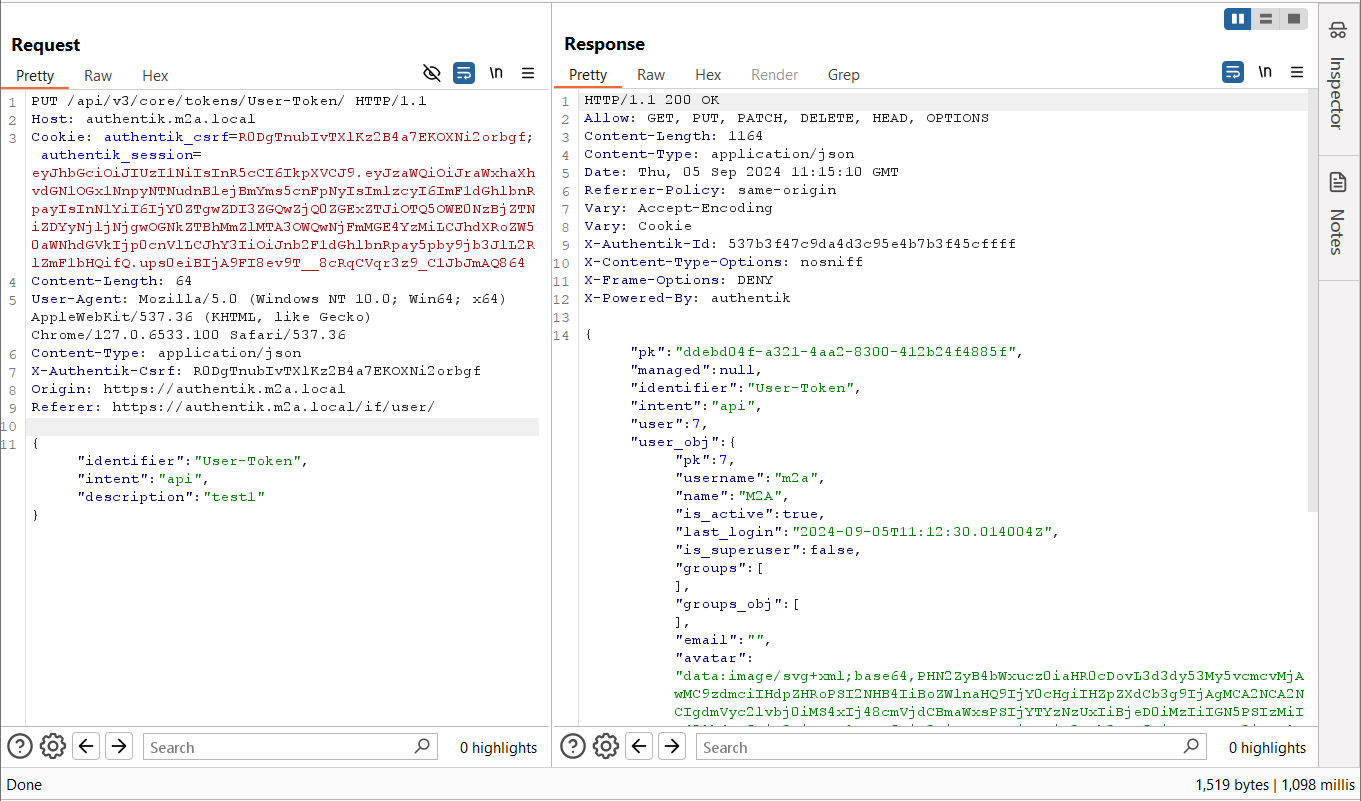
Task: Switch to Request Raw tab
Action: [x=98, y=75]
